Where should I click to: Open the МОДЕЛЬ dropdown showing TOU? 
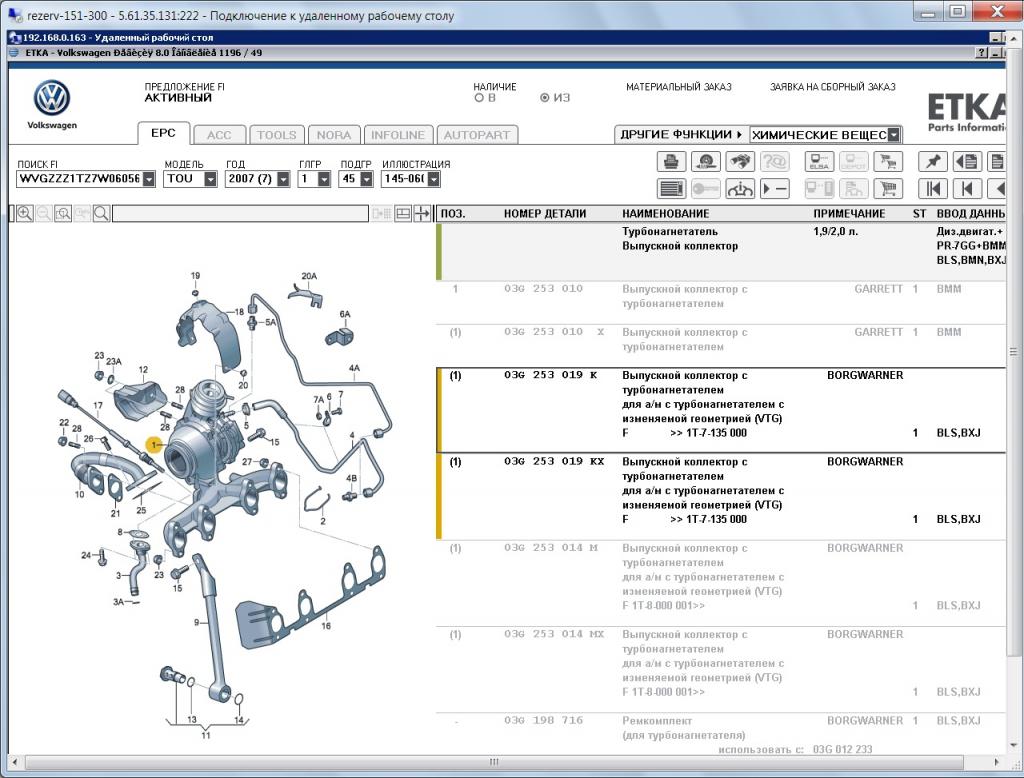tap(210, 178)
